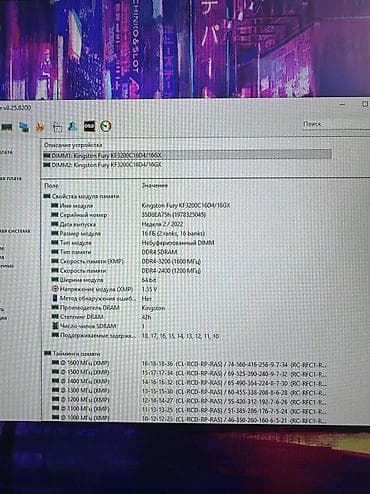Open the dual monitors diagnostics toolbar icon
Image resolution: width=370 pixels, height=494 pixels.
pos(24,127)
